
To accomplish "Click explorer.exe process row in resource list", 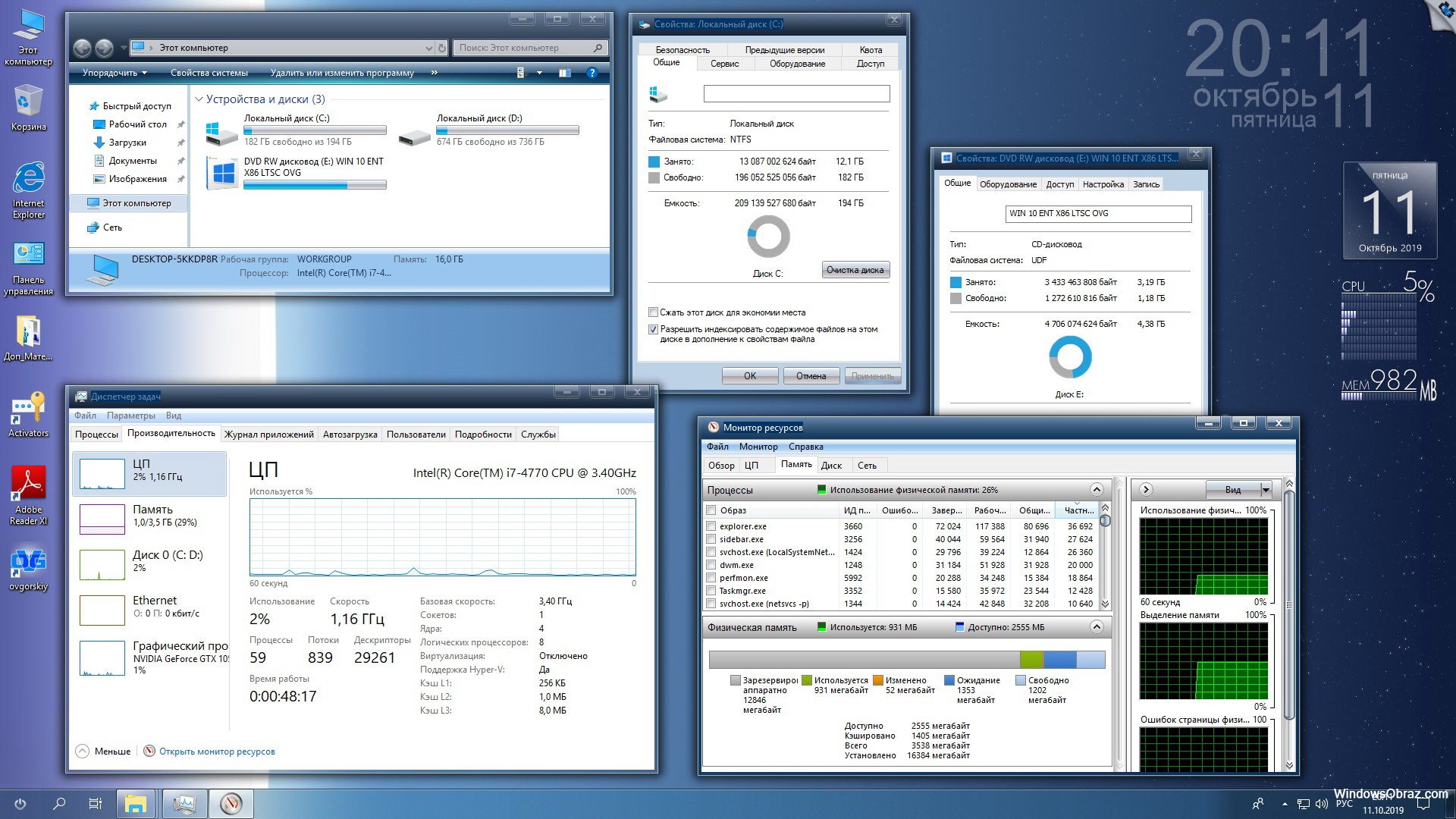I will 900,525.
